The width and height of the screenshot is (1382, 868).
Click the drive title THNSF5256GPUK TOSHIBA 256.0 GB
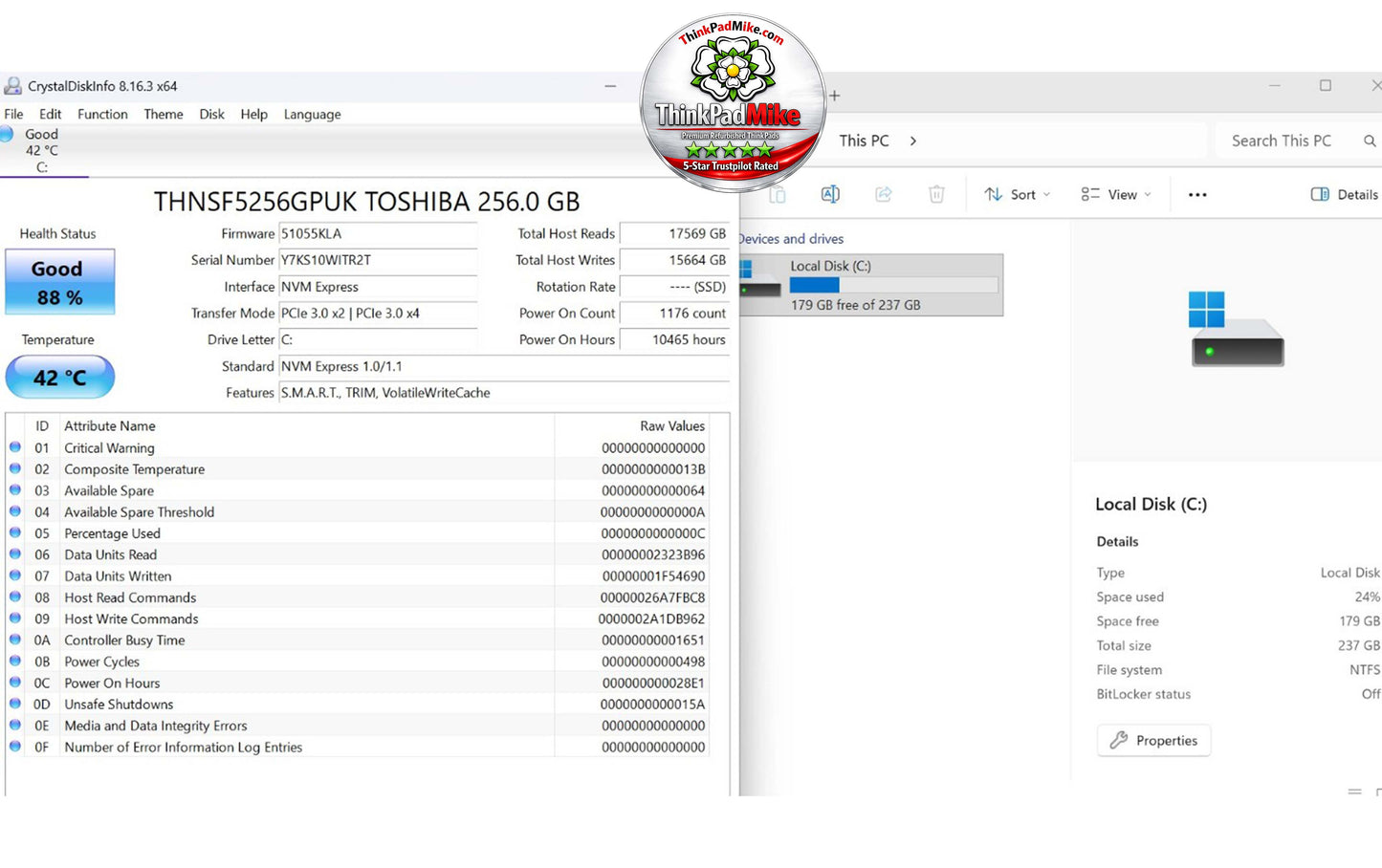point(367,202)
